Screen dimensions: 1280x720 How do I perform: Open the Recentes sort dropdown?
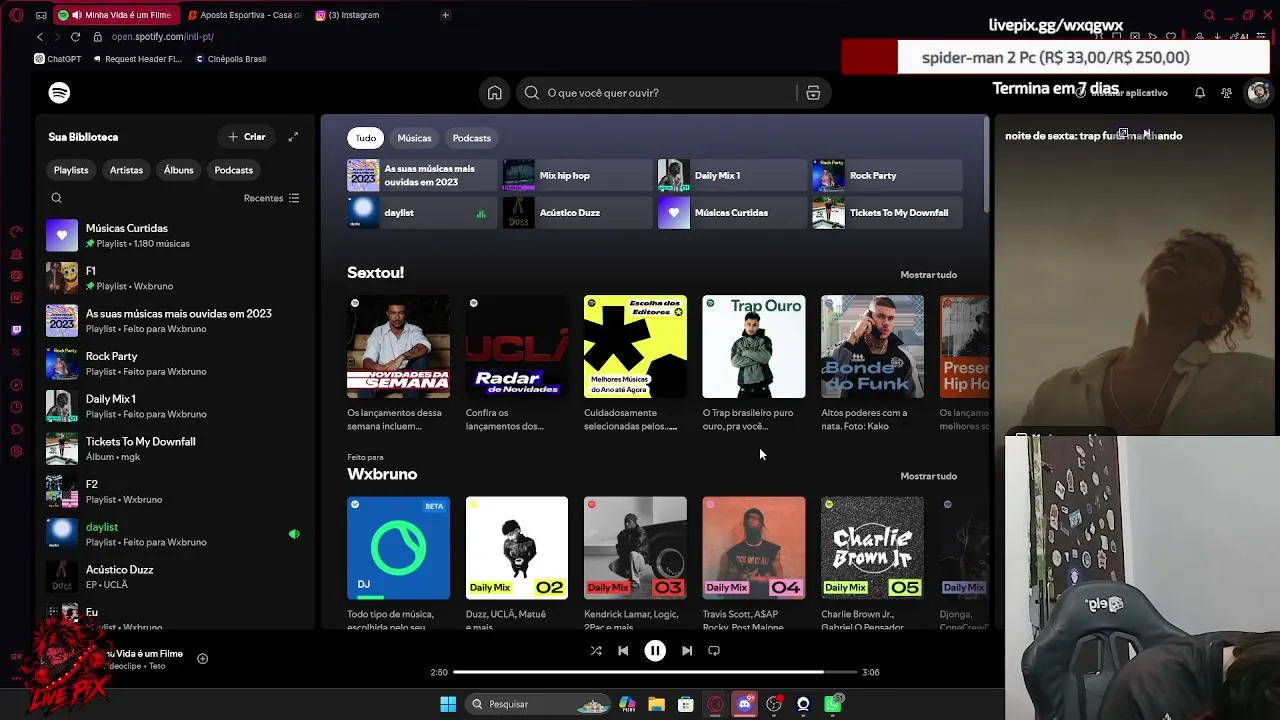click(x=271, y=198)
